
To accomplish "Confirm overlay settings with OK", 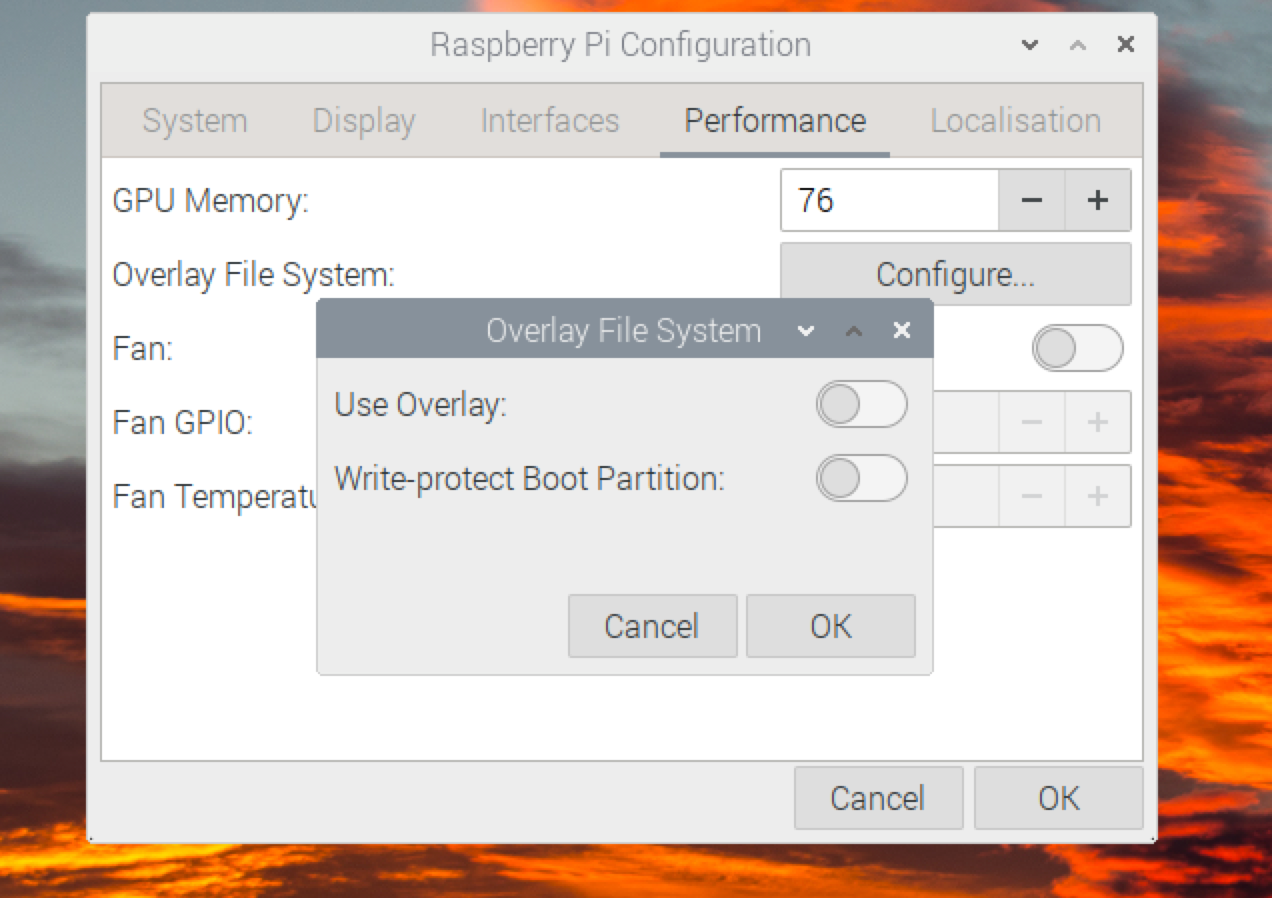I will pos(830,626).
